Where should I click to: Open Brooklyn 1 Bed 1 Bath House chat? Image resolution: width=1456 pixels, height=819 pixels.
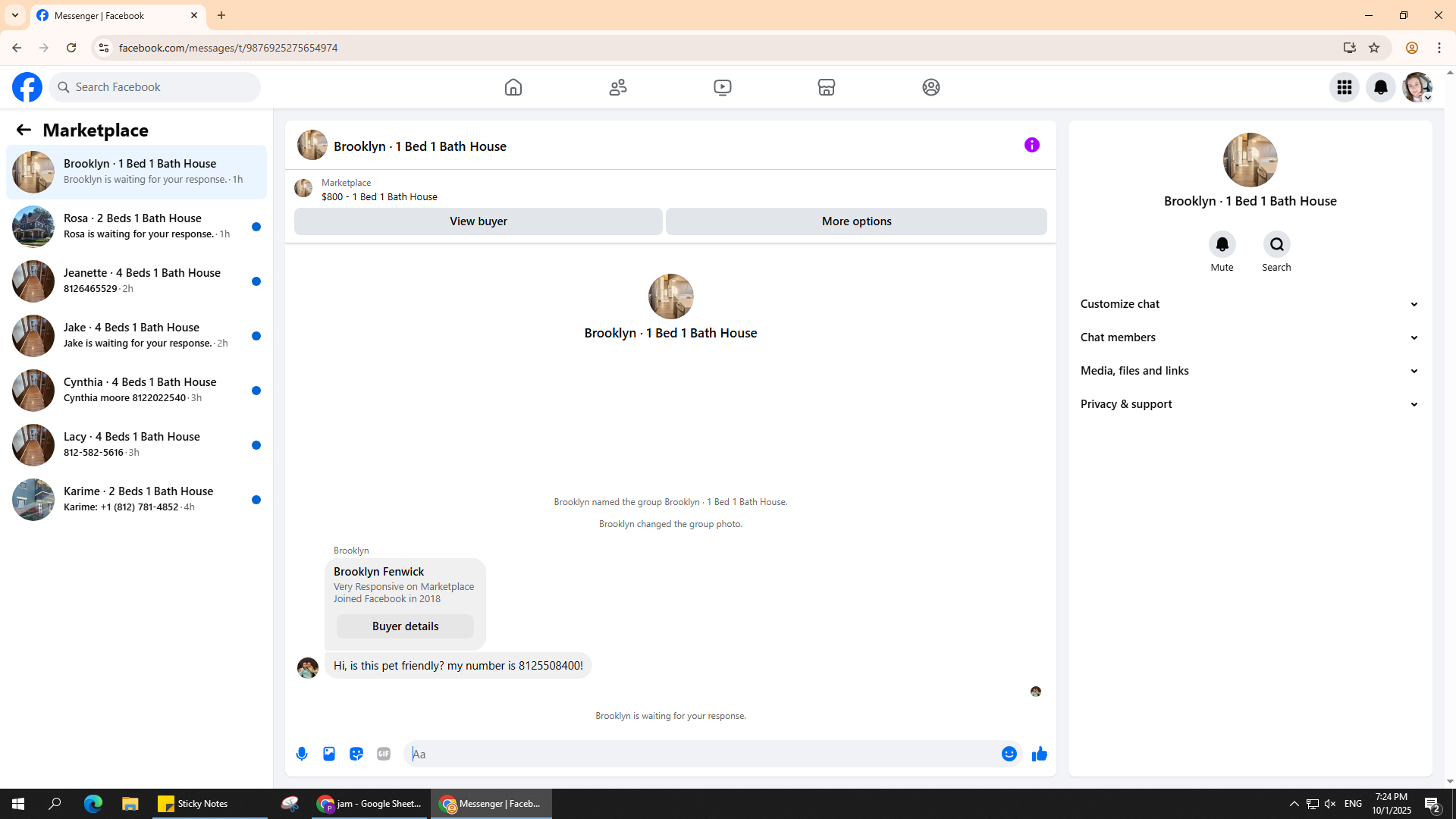coord(136,172)
